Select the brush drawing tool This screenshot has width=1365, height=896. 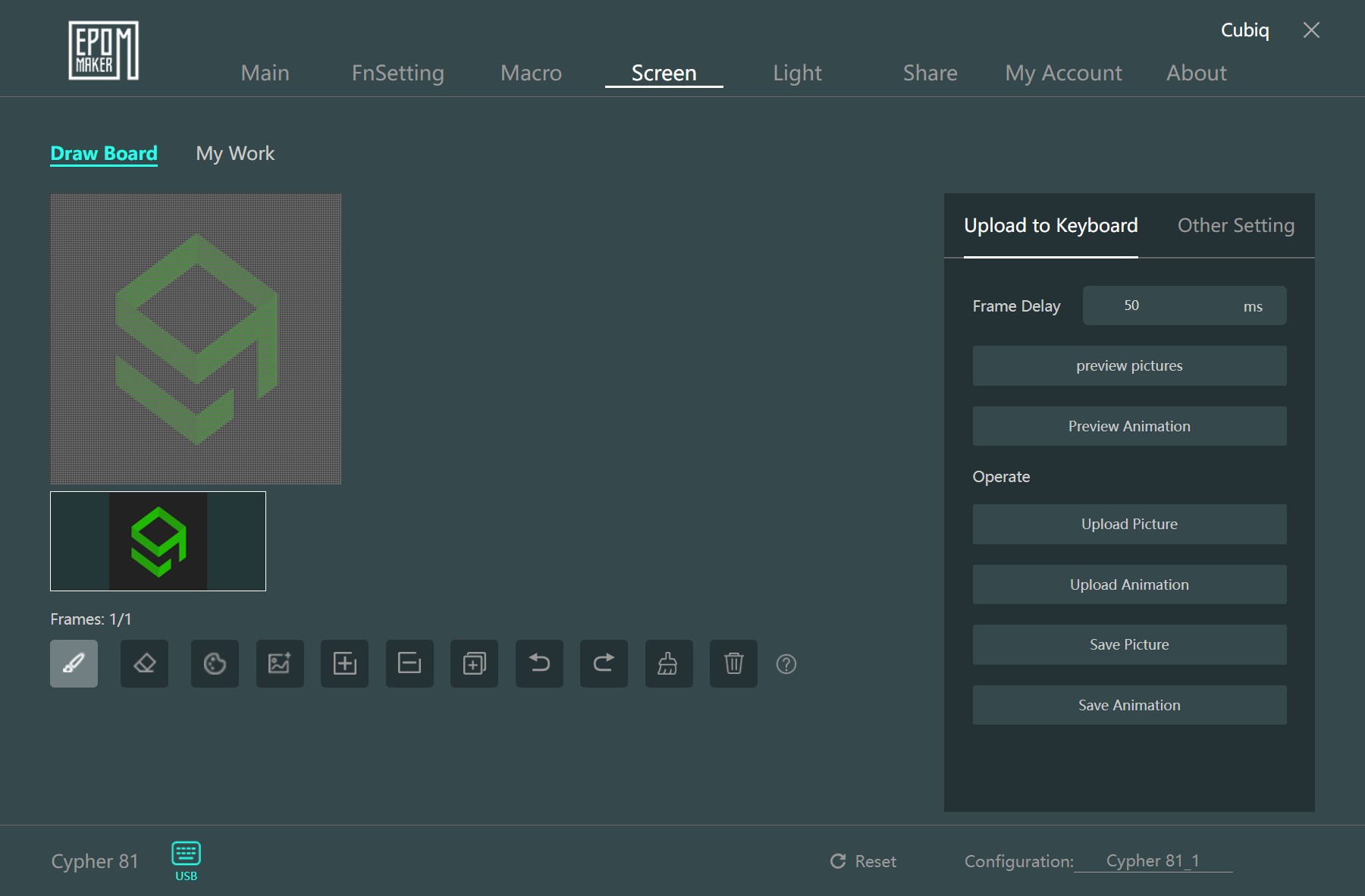pyautogui.click(x=74, y=663)
